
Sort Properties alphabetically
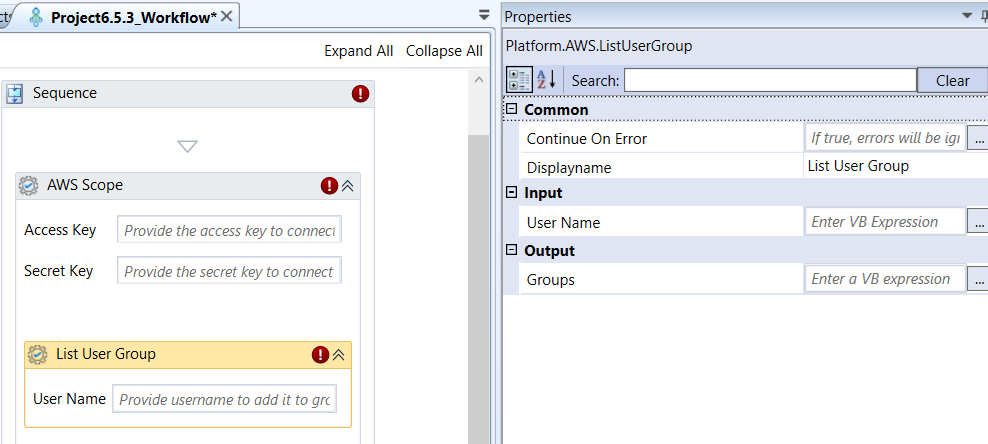click(546, 80)
